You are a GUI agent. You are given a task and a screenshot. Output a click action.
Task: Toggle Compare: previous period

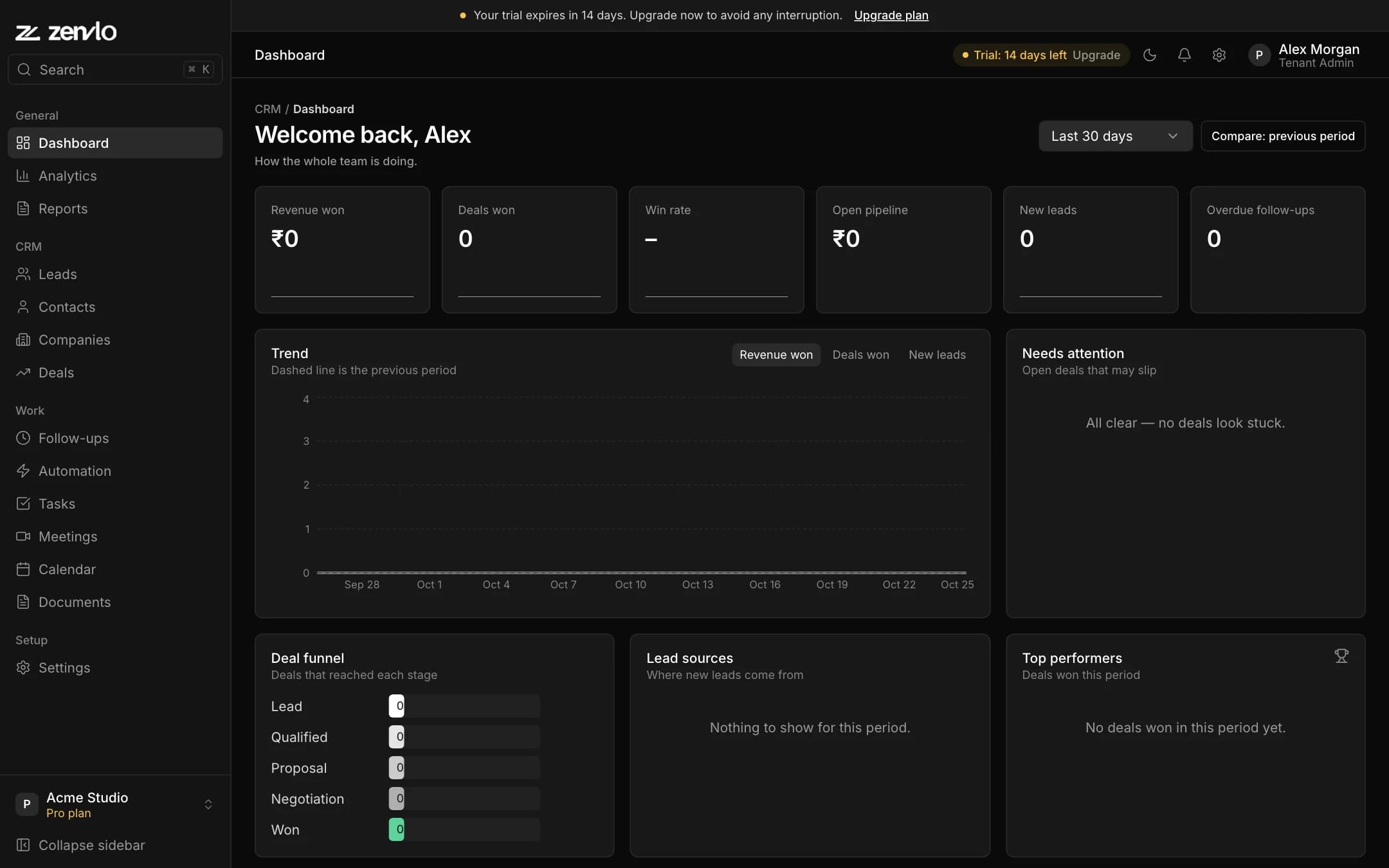1283,136
